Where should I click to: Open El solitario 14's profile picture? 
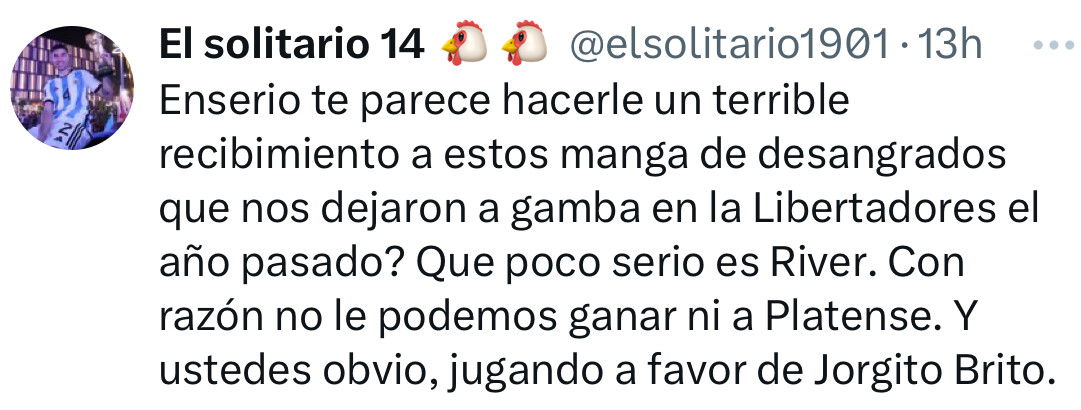click(x=72, y=88)
